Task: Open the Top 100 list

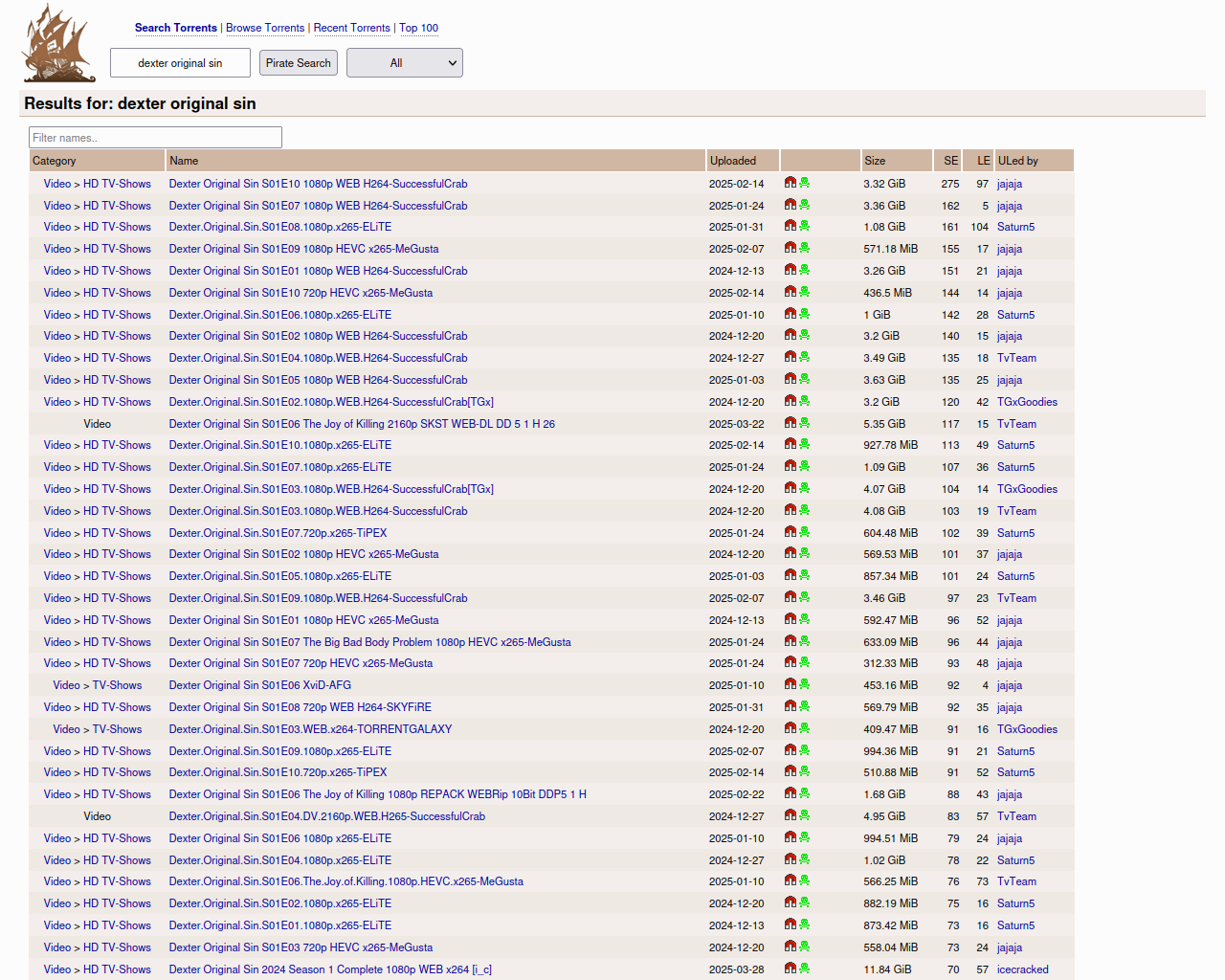Action: tap(419, 28)
